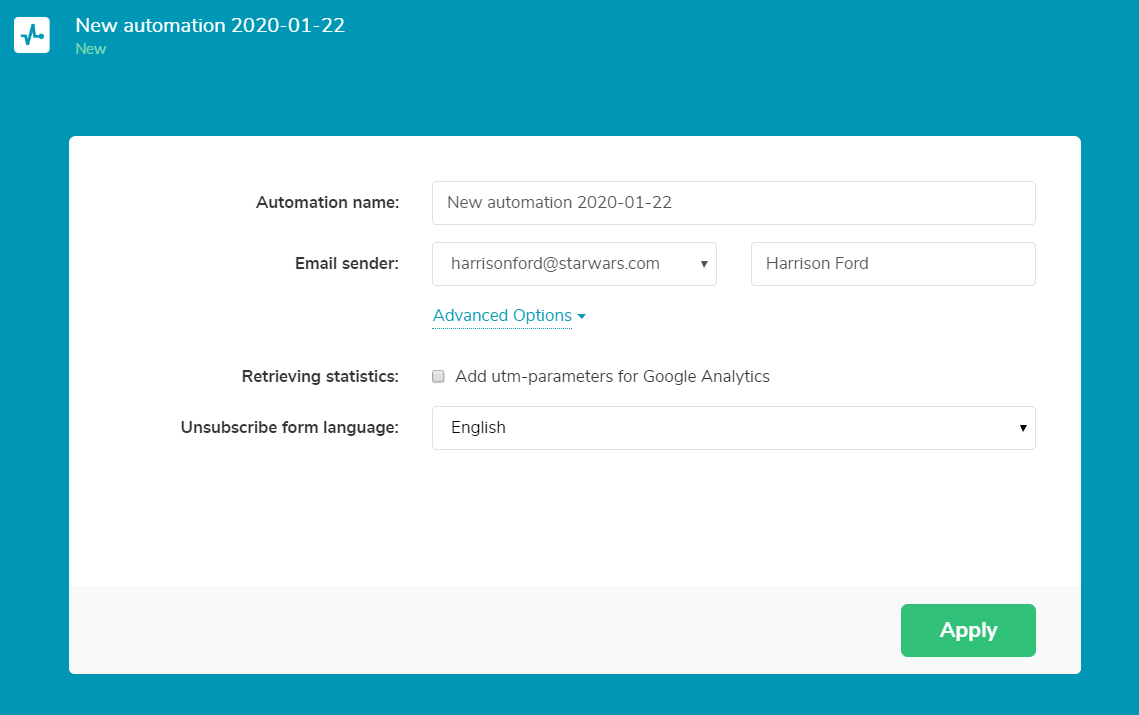1139x715 pixels.
Task: Click the pulse logo icon in header
Action: 32,35
